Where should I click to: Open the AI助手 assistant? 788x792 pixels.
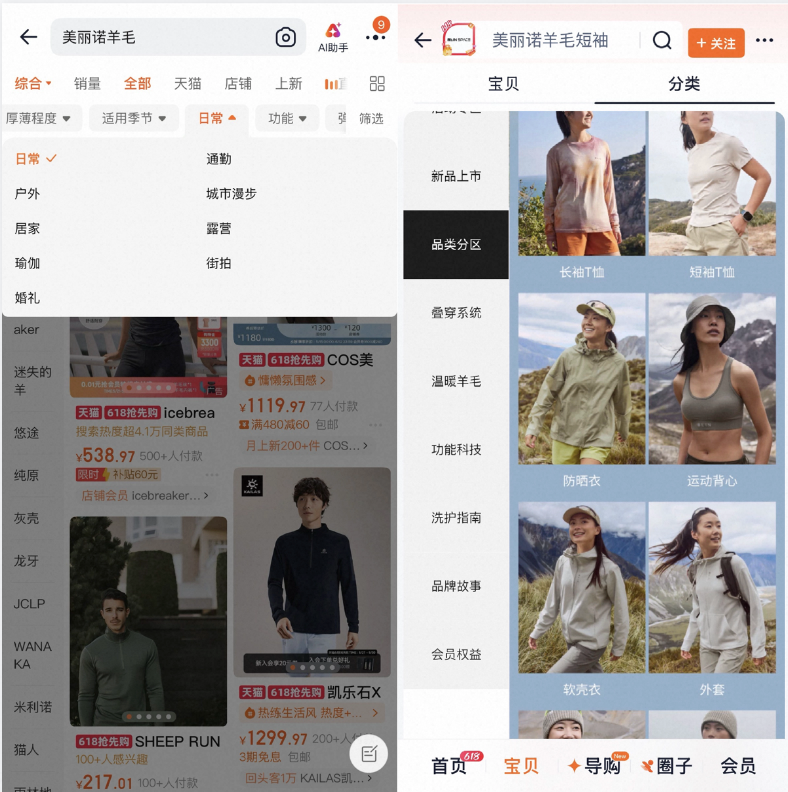(x=333, y=38)
